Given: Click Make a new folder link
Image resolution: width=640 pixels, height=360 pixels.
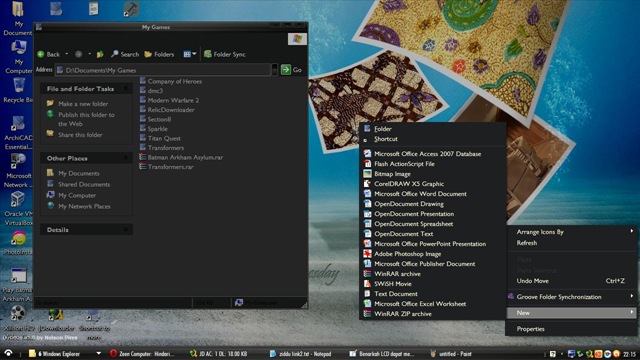Looking at the screenshot, I should click(83, 104).
